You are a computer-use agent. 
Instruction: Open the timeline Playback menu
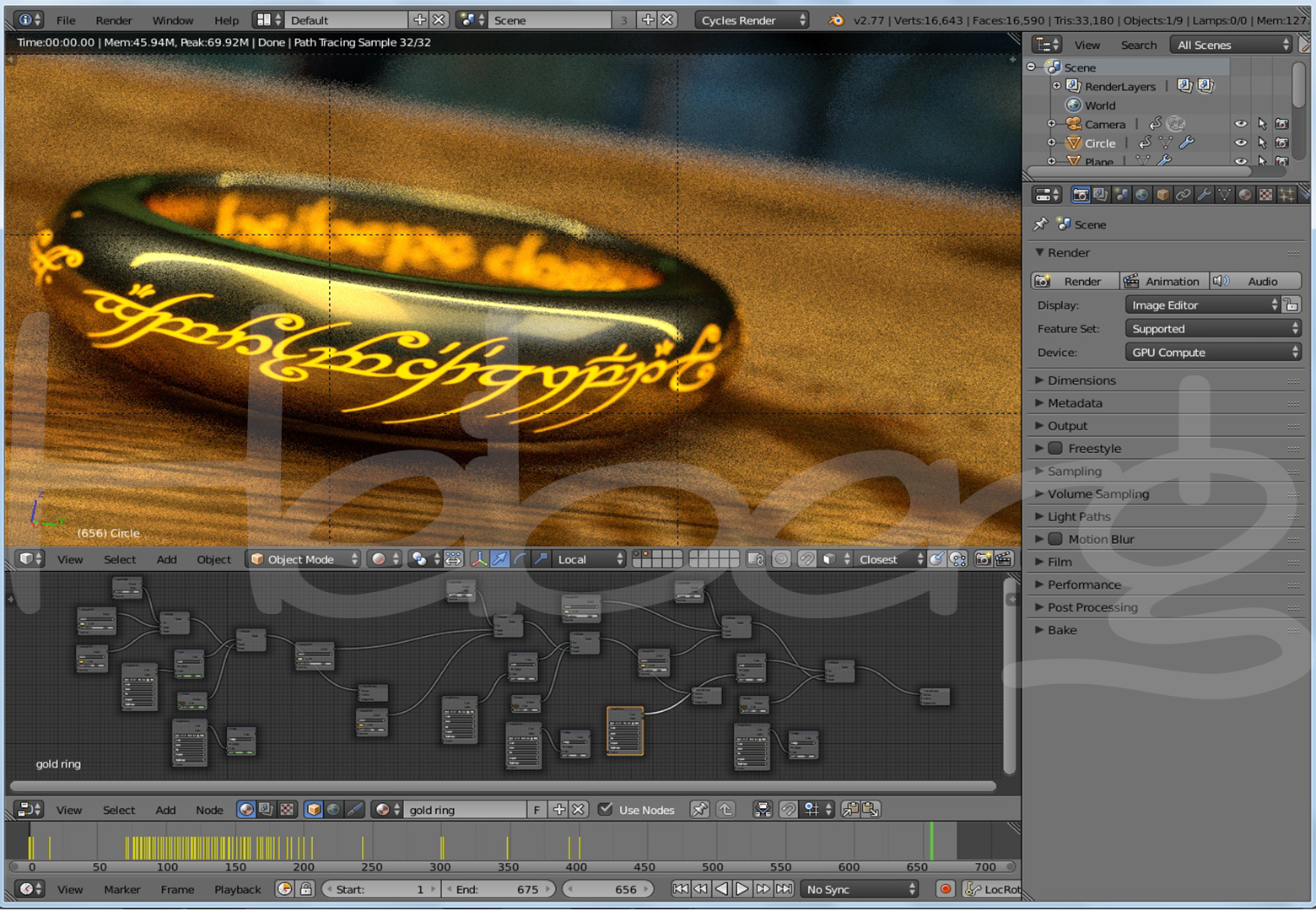(x=238, y=889)
